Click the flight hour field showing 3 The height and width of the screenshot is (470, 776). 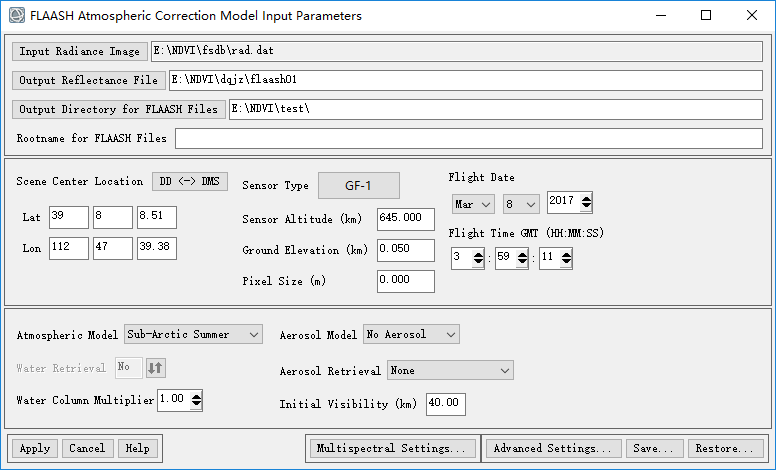pyautogui.click(x=462, y=258)
